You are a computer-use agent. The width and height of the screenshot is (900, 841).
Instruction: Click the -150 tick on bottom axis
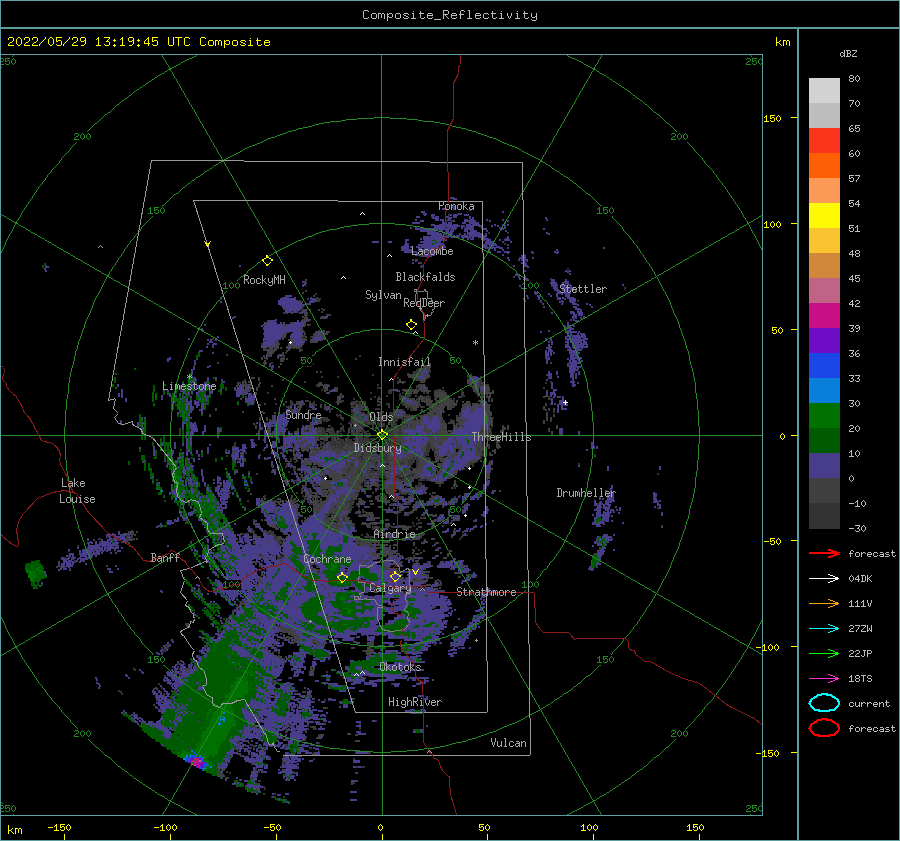pos(59,828)
